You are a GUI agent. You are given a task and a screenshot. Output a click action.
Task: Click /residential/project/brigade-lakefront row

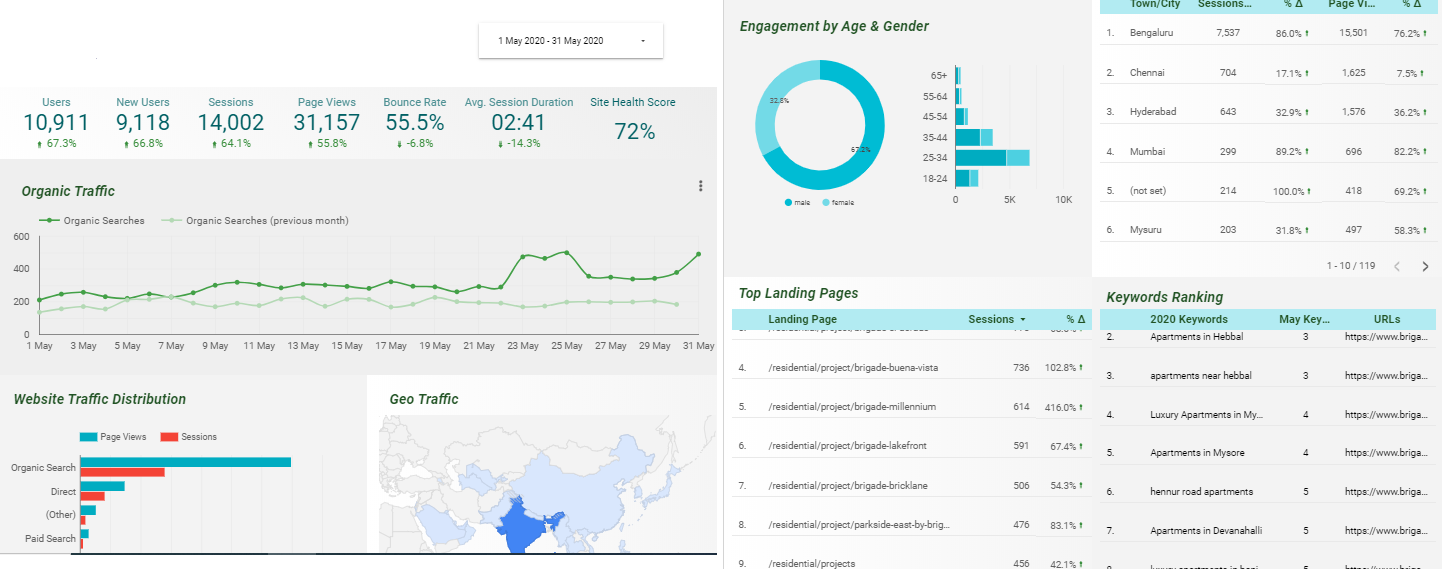911,446
